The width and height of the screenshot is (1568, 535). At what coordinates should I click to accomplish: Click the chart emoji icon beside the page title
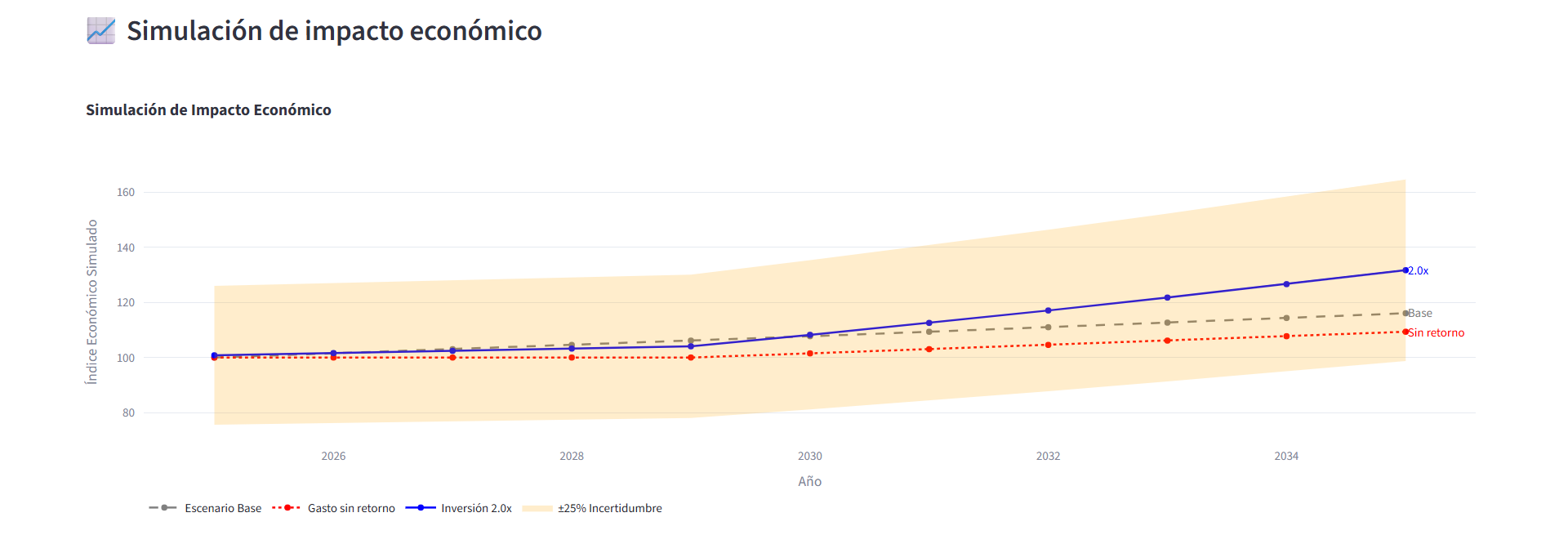tap(101, 31)
